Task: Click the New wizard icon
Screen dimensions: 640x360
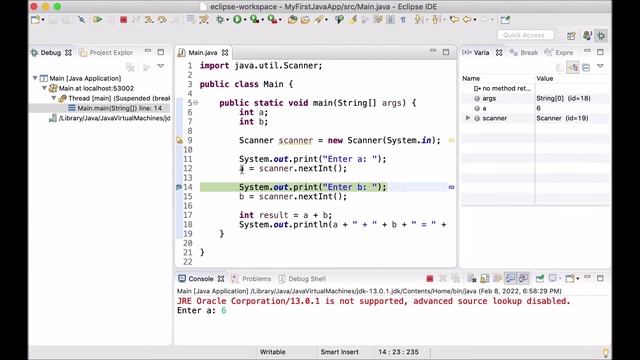Action: tap(36, 19)
